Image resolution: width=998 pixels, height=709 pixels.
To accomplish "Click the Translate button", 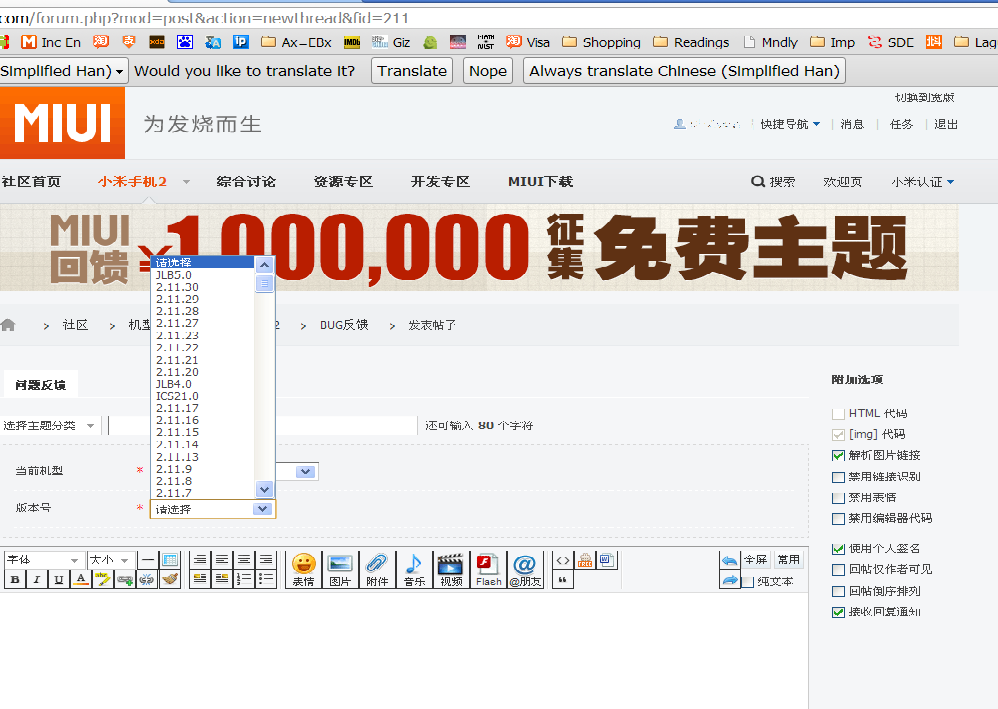I will [412, 71].
